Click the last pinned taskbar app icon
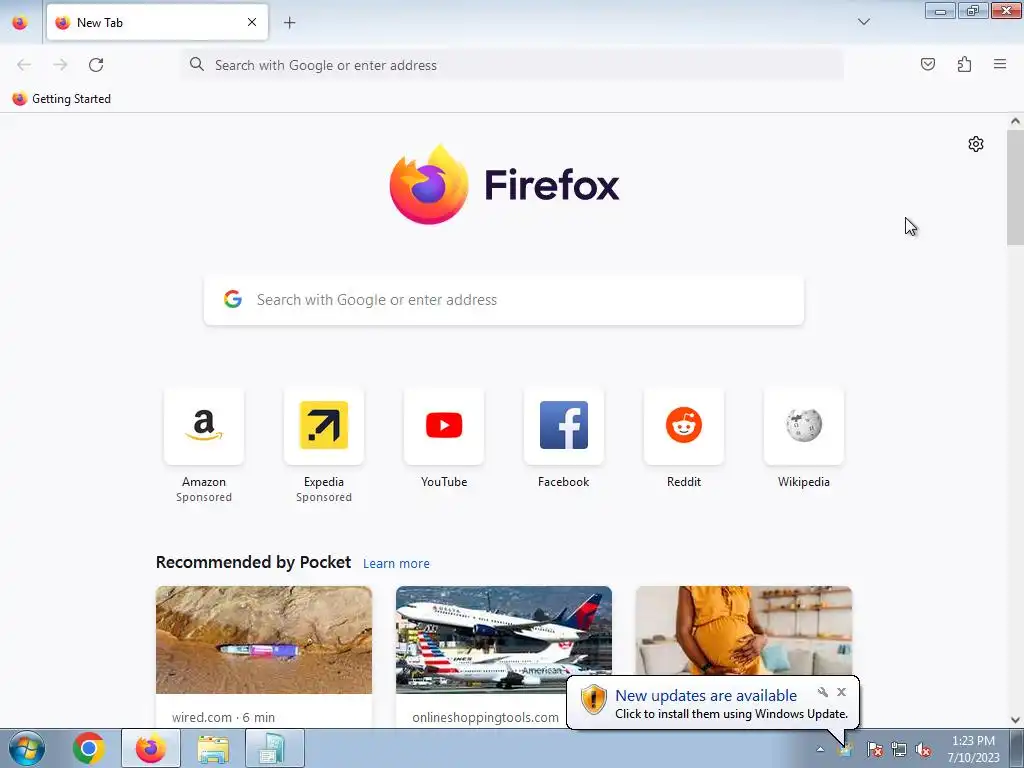The width and height of the screenshot is (1024, 768). [x=274, y=748]
